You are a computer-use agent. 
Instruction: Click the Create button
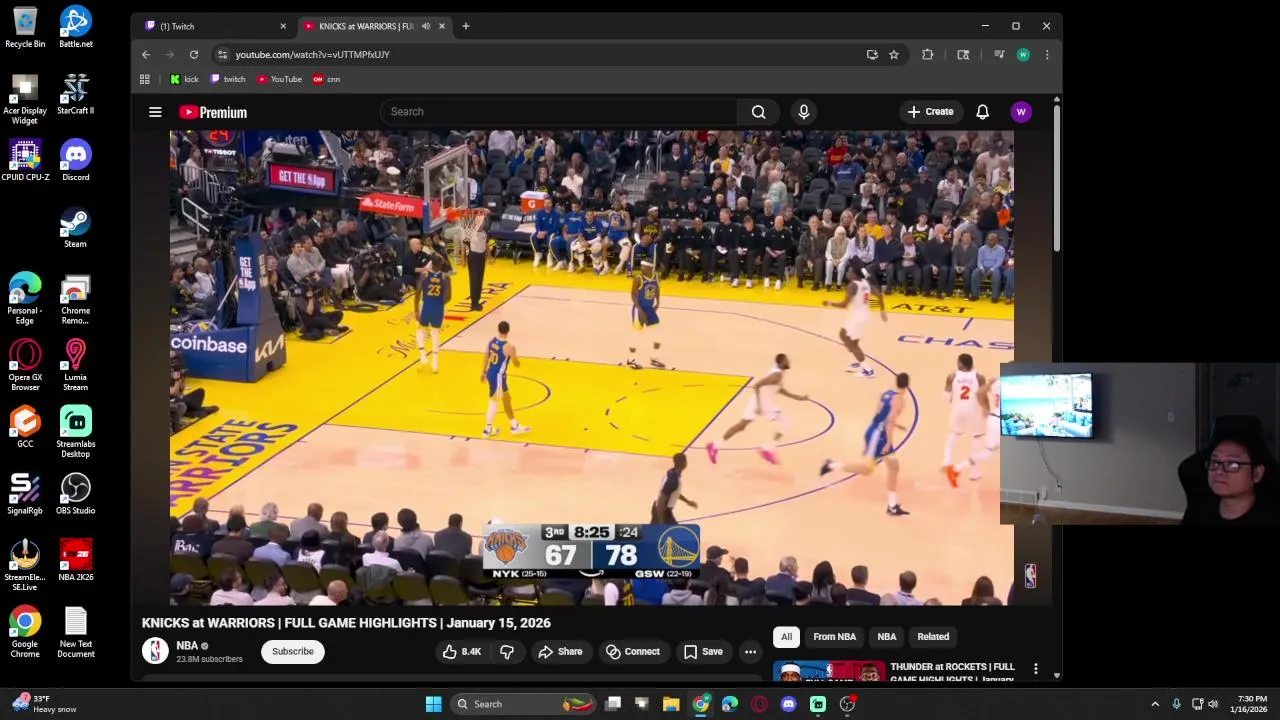(930, 112)
